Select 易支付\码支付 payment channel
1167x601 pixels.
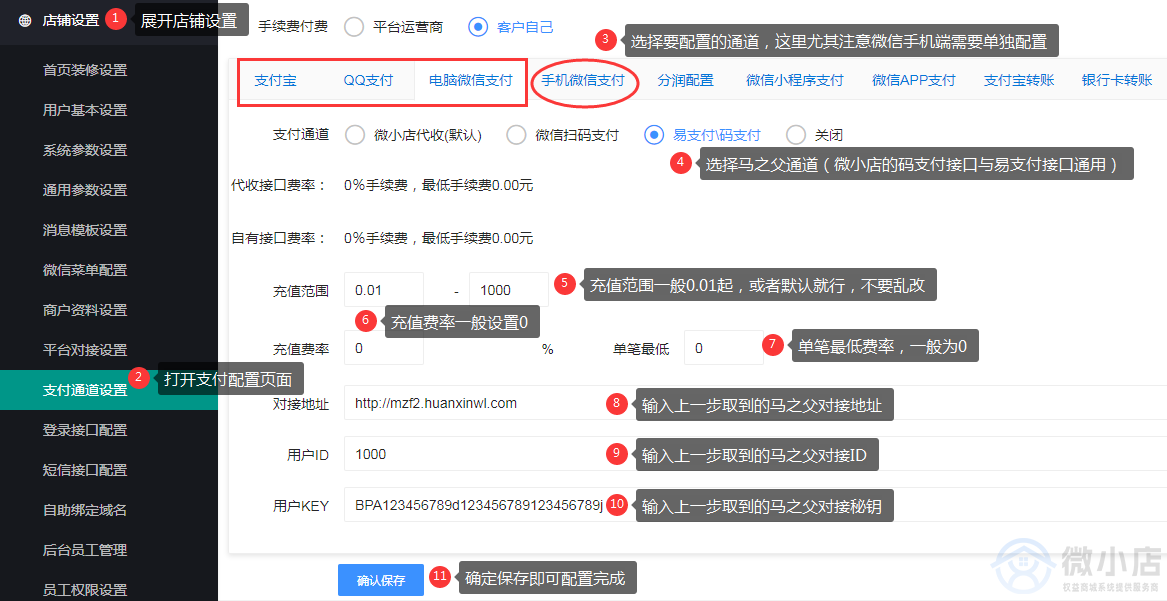click(653, 135)
